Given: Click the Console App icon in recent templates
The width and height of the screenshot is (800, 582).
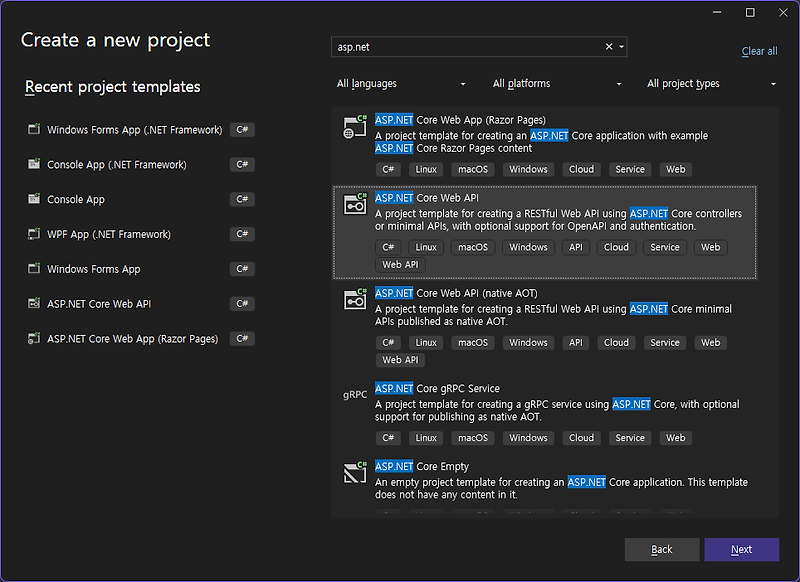Looking at the screenshot, I should coord(33,199).
